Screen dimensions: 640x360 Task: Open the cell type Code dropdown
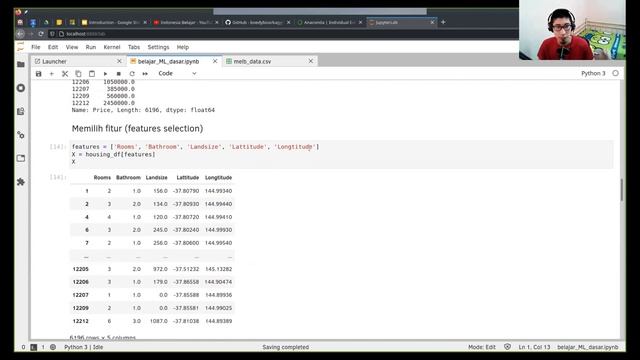[177, 73]
